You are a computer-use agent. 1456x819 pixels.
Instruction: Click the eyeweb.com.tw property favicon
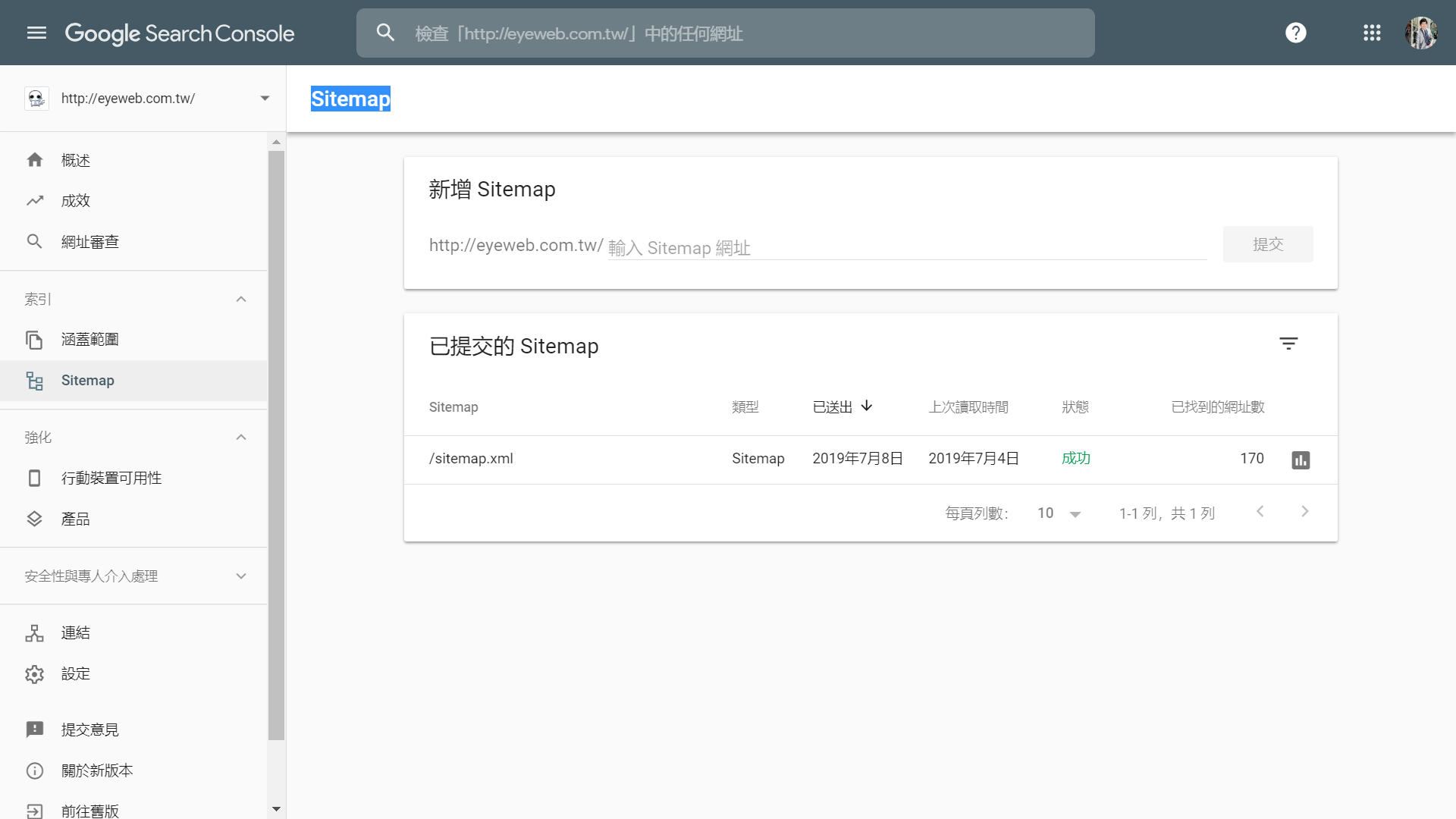pos(36,99)
